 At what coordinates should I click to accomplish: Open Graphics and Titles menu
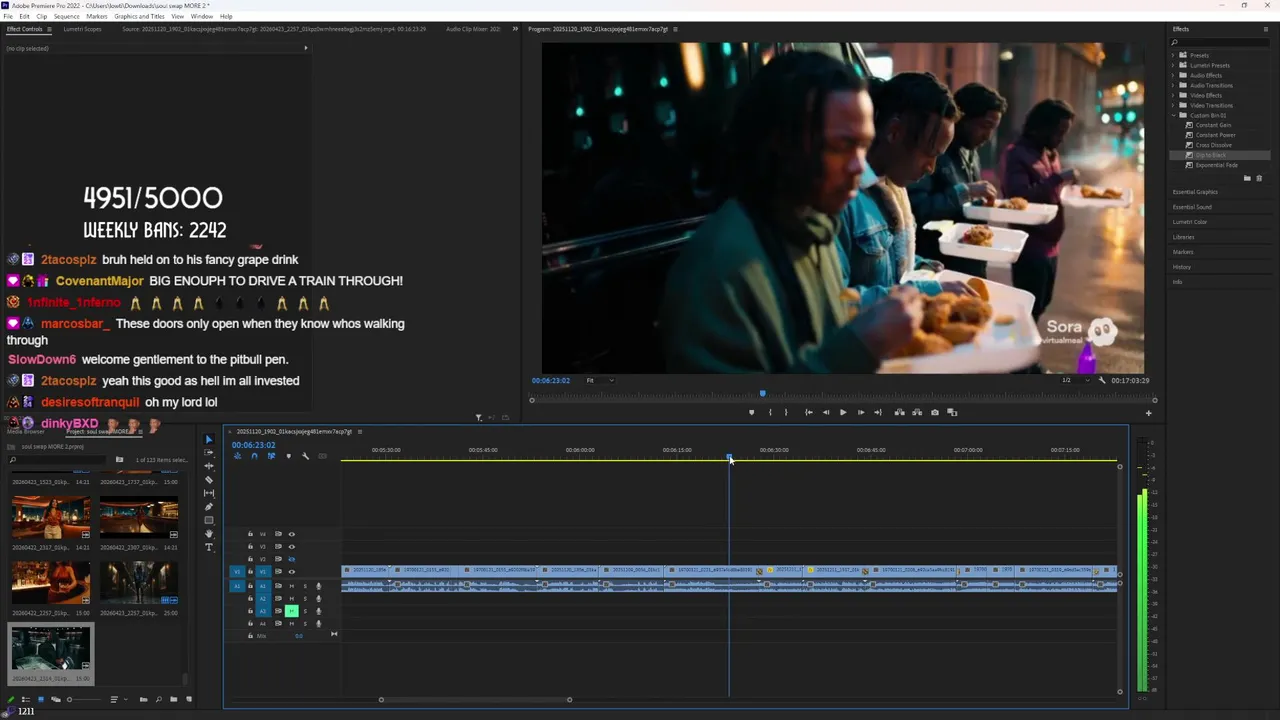coord(139,16)
